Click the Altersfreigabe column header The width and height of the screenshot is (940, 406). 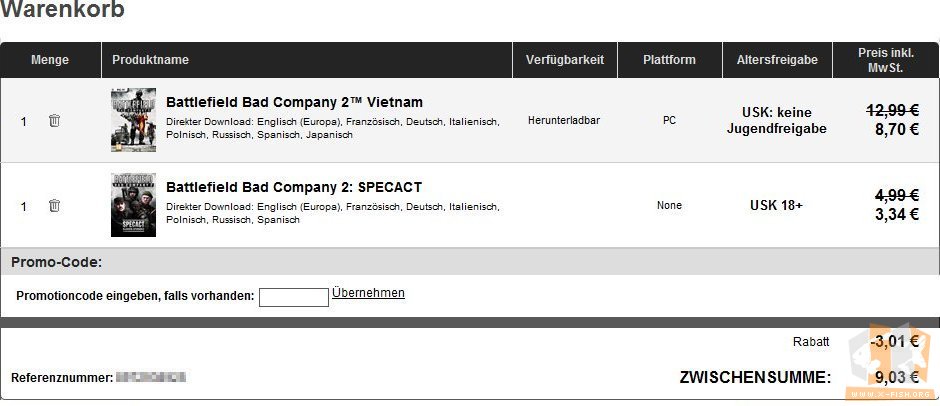click(777, 60)
